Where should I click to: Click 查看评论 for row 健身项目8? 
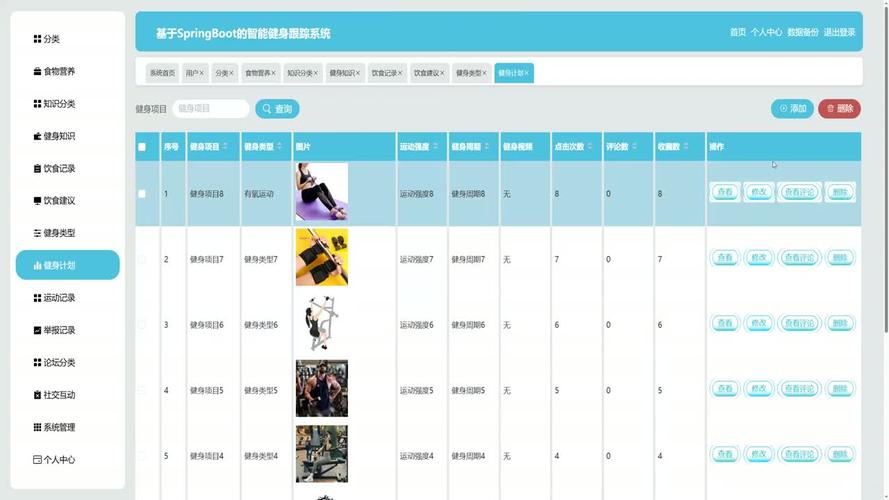(799, 192)
